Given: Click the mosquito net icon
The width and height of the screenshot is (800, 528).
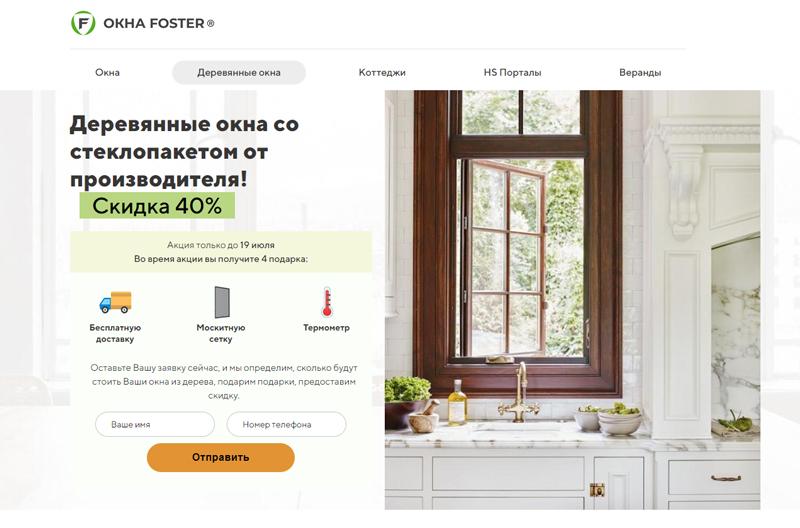Looking at the screenshot, I should (221, 302).
